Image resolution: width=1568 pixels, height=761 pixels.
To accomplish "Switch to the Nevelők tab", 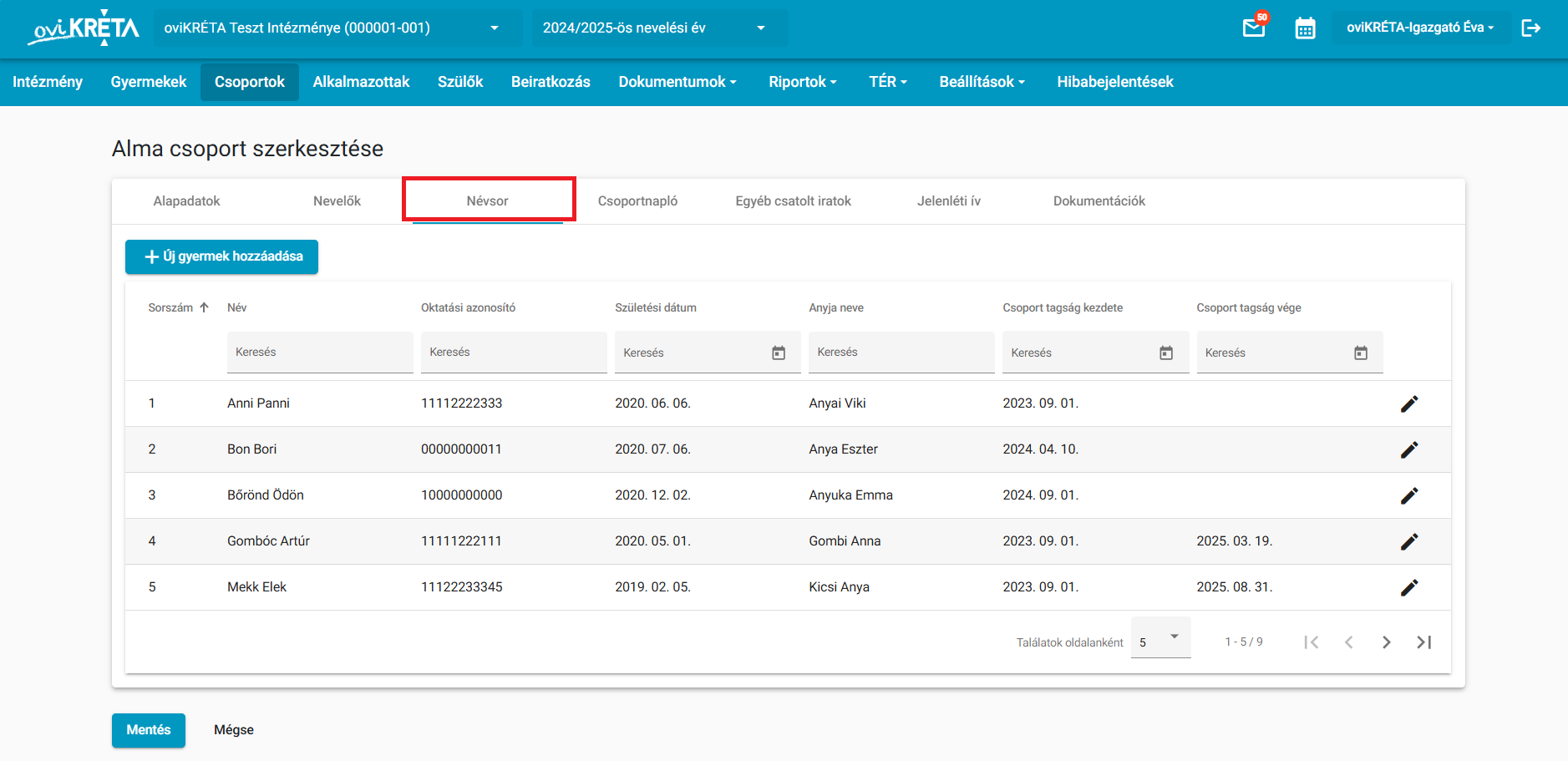I will (x=337, y=201).
